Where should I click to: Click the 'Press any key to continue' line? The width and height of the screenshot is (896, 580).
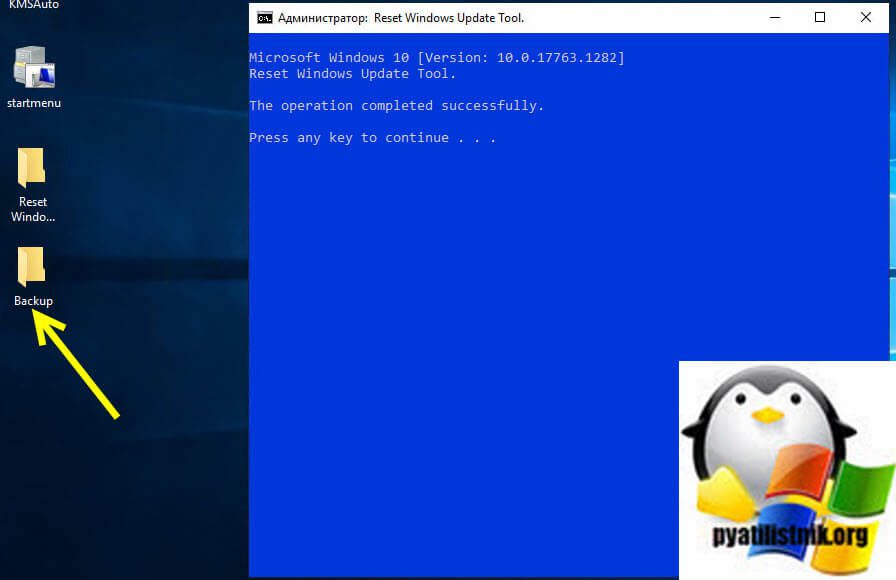[x=373, y=138]
